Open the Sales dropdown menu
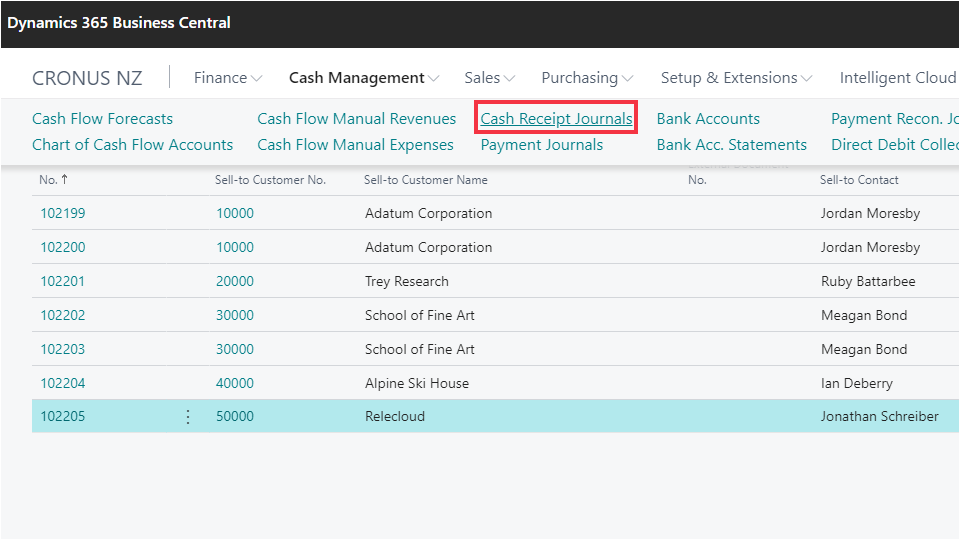Viewport: 960px width, 540px height. click(489, 78)
